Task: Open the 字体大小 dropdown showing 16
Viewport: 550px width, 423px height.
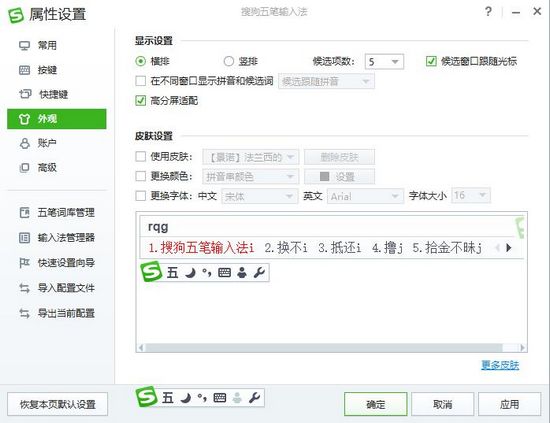Action: [470, 196]
